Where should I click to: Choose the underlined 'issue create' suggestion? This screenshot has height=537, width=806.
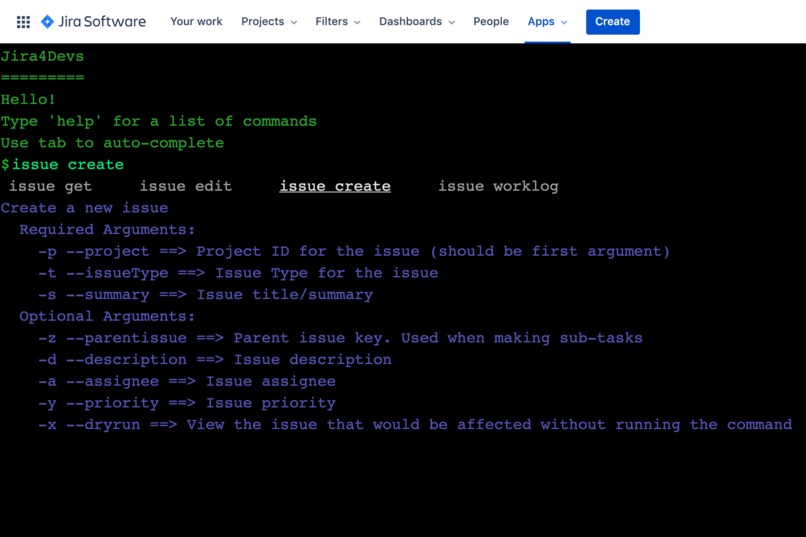(335, 186)
